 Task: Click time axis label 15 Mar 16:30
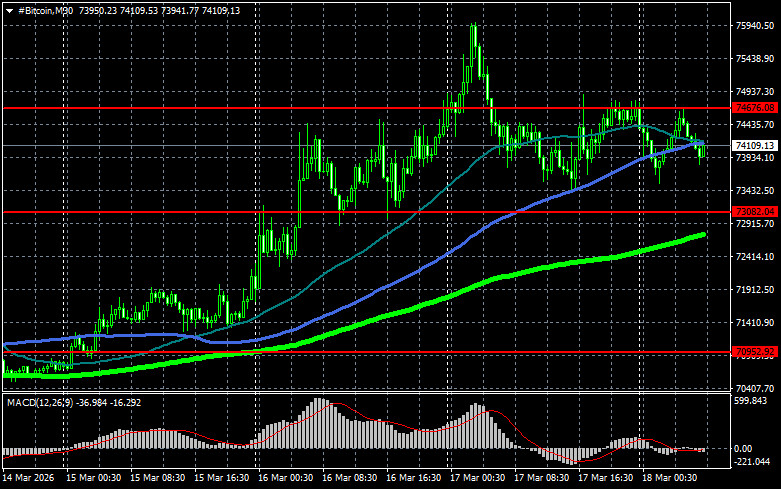click(222, 478)
